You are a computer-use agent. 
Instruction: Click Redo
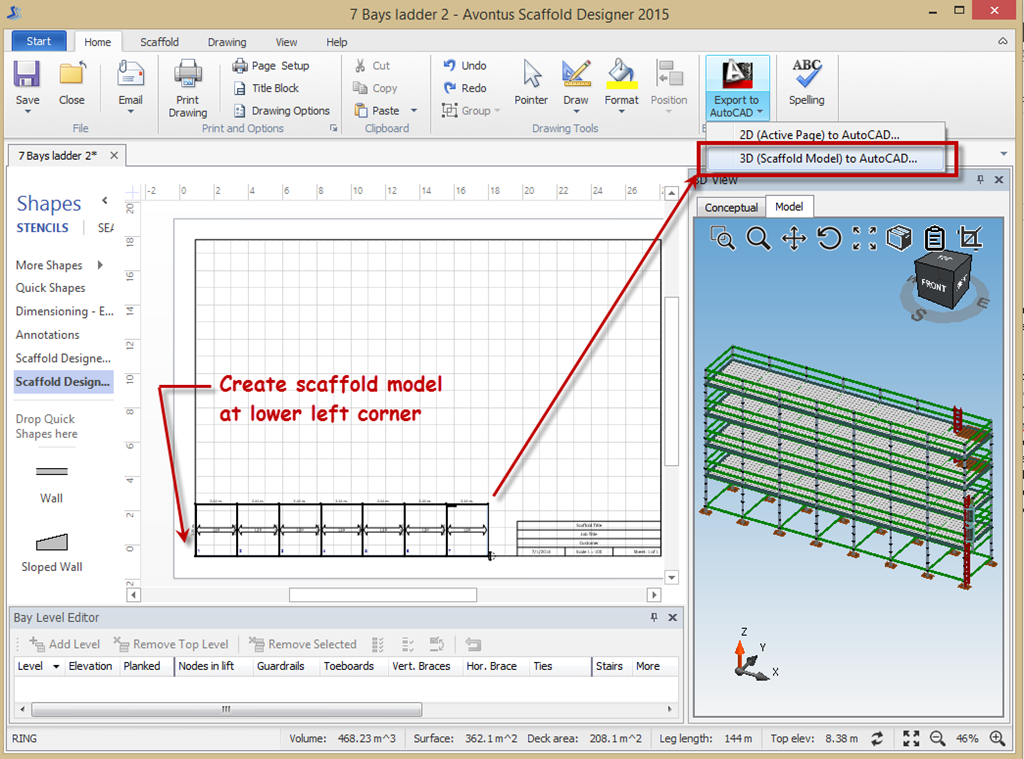click(x=464, y=88)
